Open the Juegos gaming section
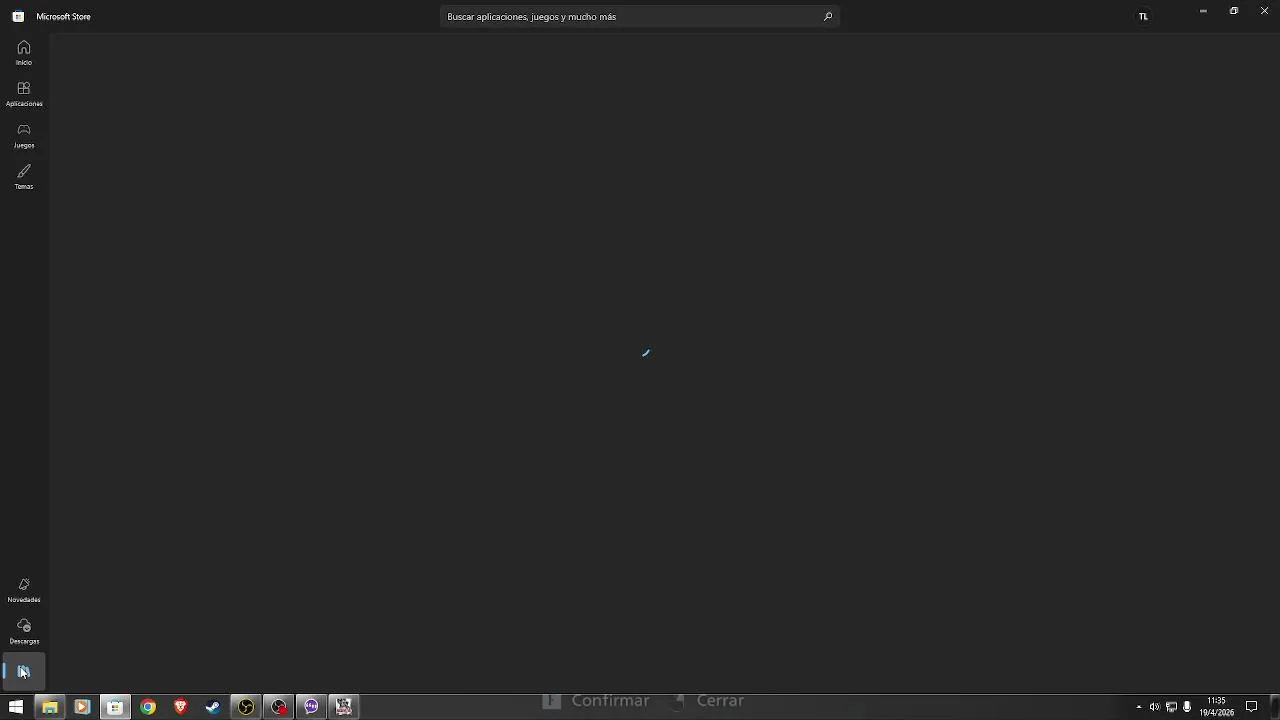This screenshot has height=720, width=1280. [x=24, y=136]
